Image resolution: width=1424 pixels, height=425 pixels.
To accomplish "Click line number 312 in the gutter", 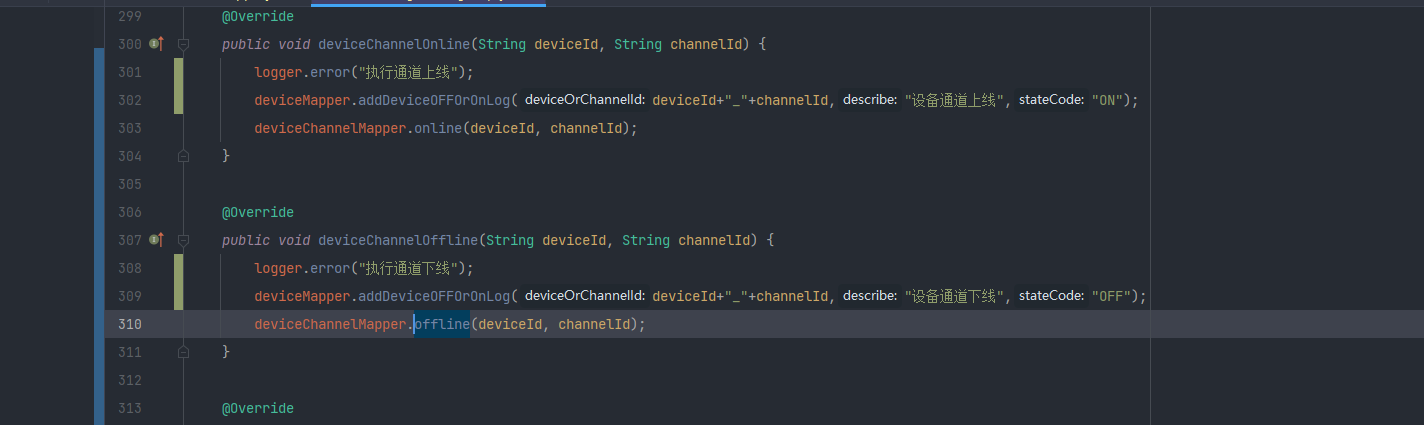I will pos(130,380).
